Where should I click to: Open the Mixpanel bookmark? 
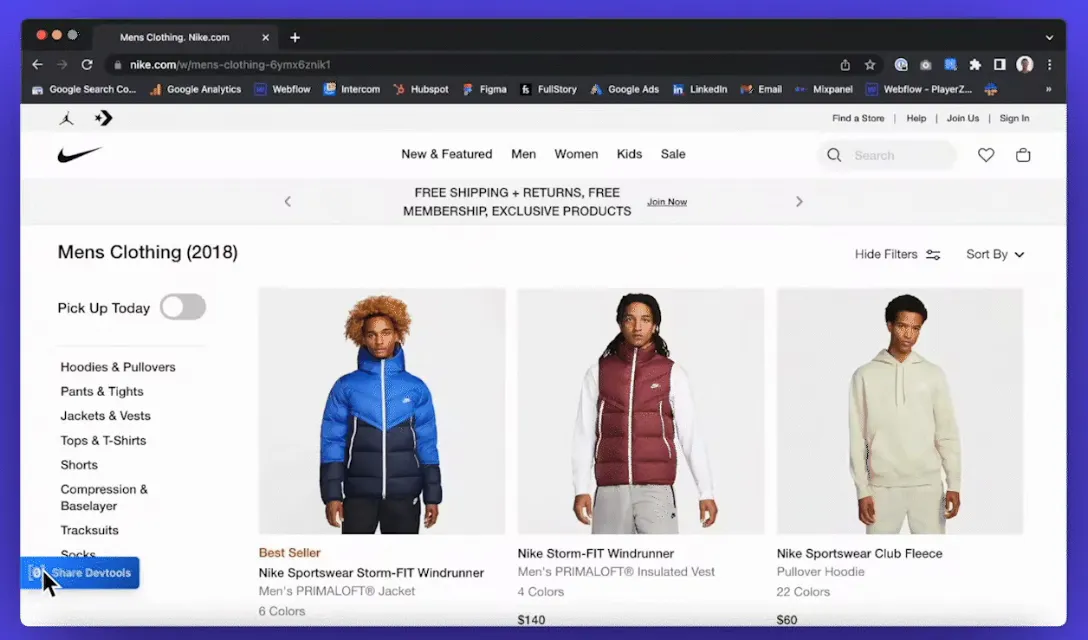click(824, 89)
